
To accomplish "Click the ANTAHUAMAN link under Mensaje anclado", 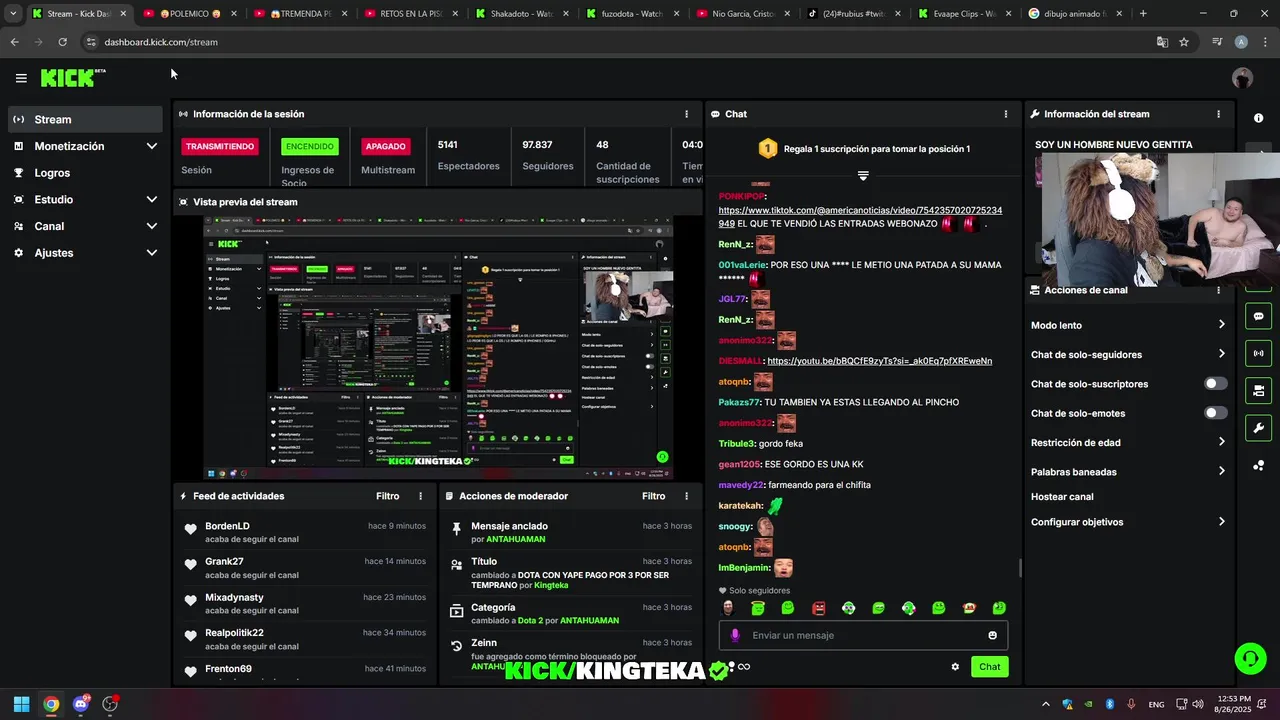I will point(515,539).
